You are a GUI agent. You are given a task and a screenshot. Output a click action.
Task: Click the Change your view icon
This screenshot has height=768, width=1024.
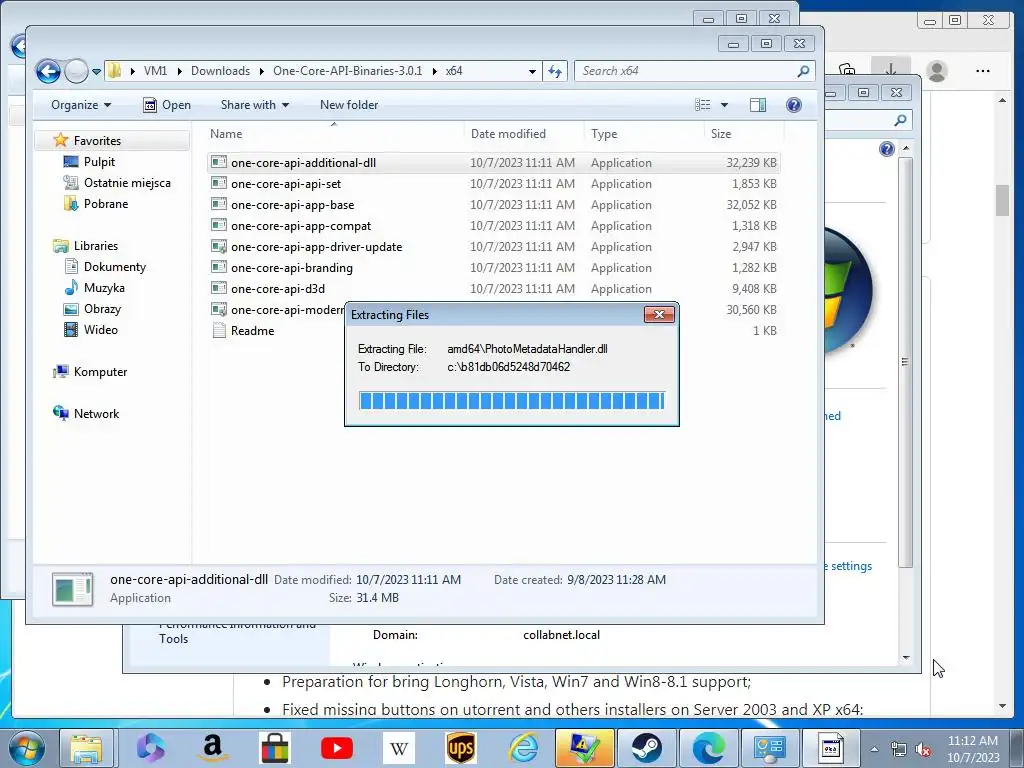[x=703, y=105]
